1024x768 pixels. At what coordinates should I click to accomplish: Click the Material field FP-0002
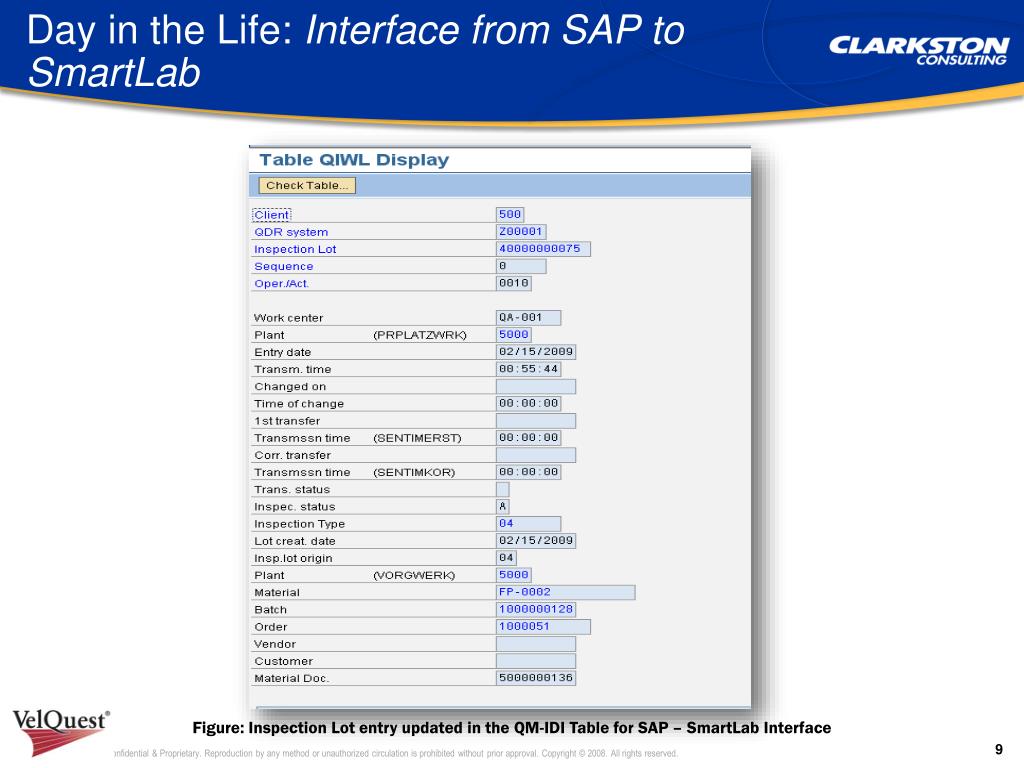pyautogui.click(x=566, y=592)
